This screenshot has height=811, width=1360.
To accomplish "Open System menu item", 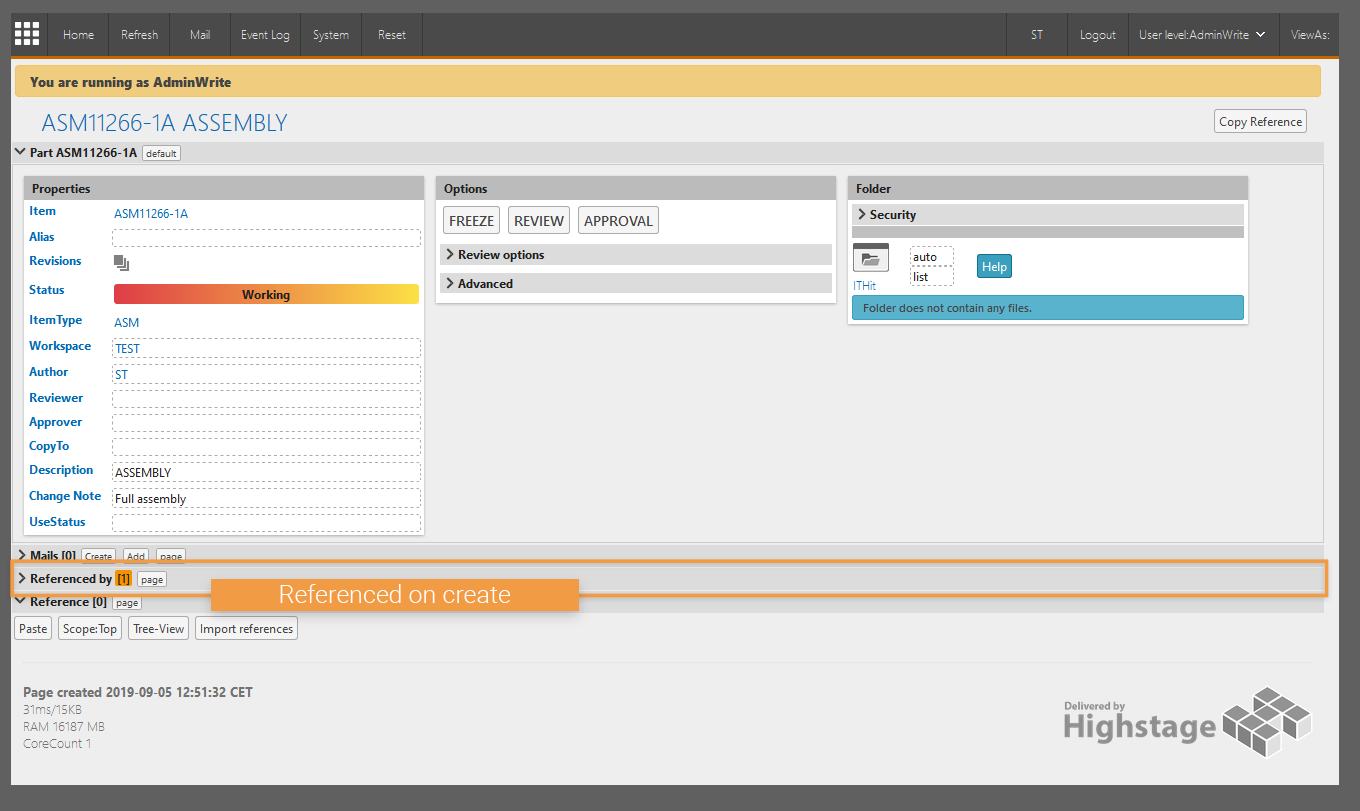I will coord(331,34).
